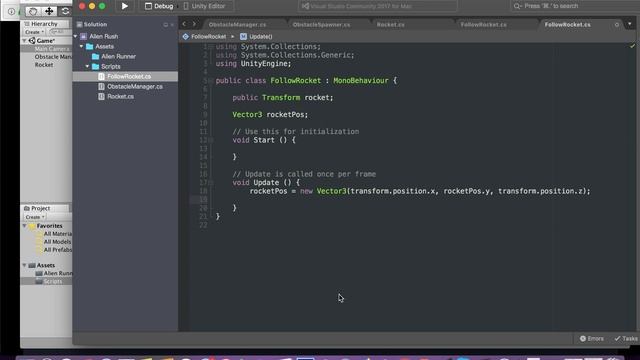
Task: Select Unity Move tool in toolbar
Action: coord(49,11)
